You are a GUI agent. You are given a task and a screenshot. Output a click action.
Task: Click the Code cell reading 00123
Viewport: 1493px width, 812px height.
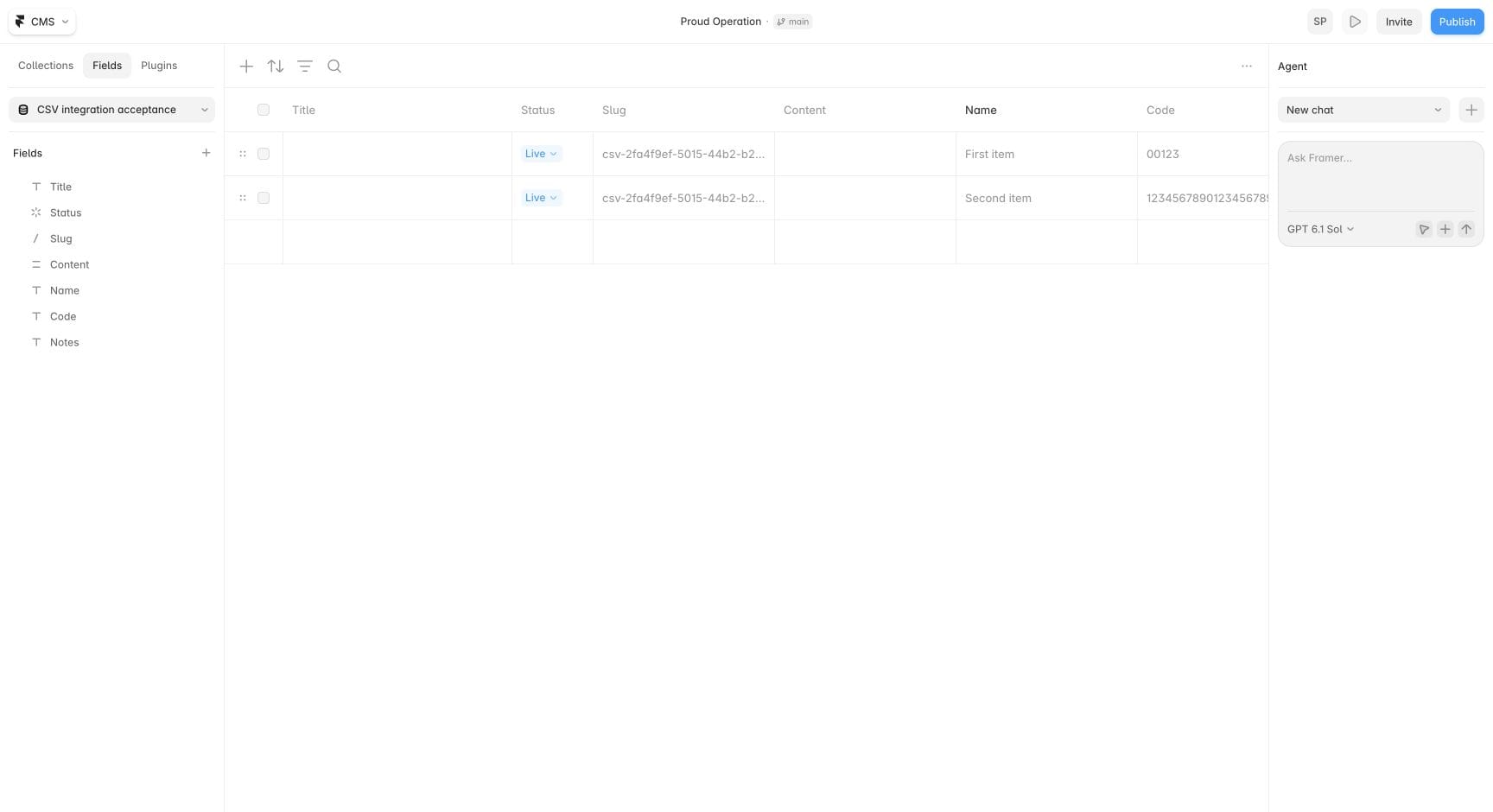[1203, 154]
